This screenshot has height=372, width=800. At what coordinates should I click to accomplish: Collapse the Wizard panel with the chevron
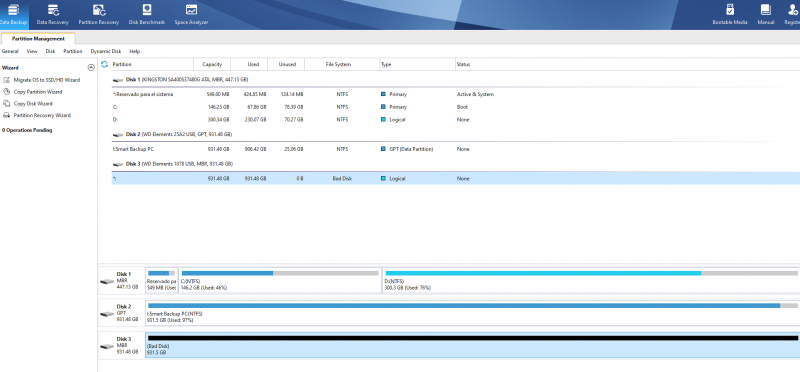coord(91,67)
